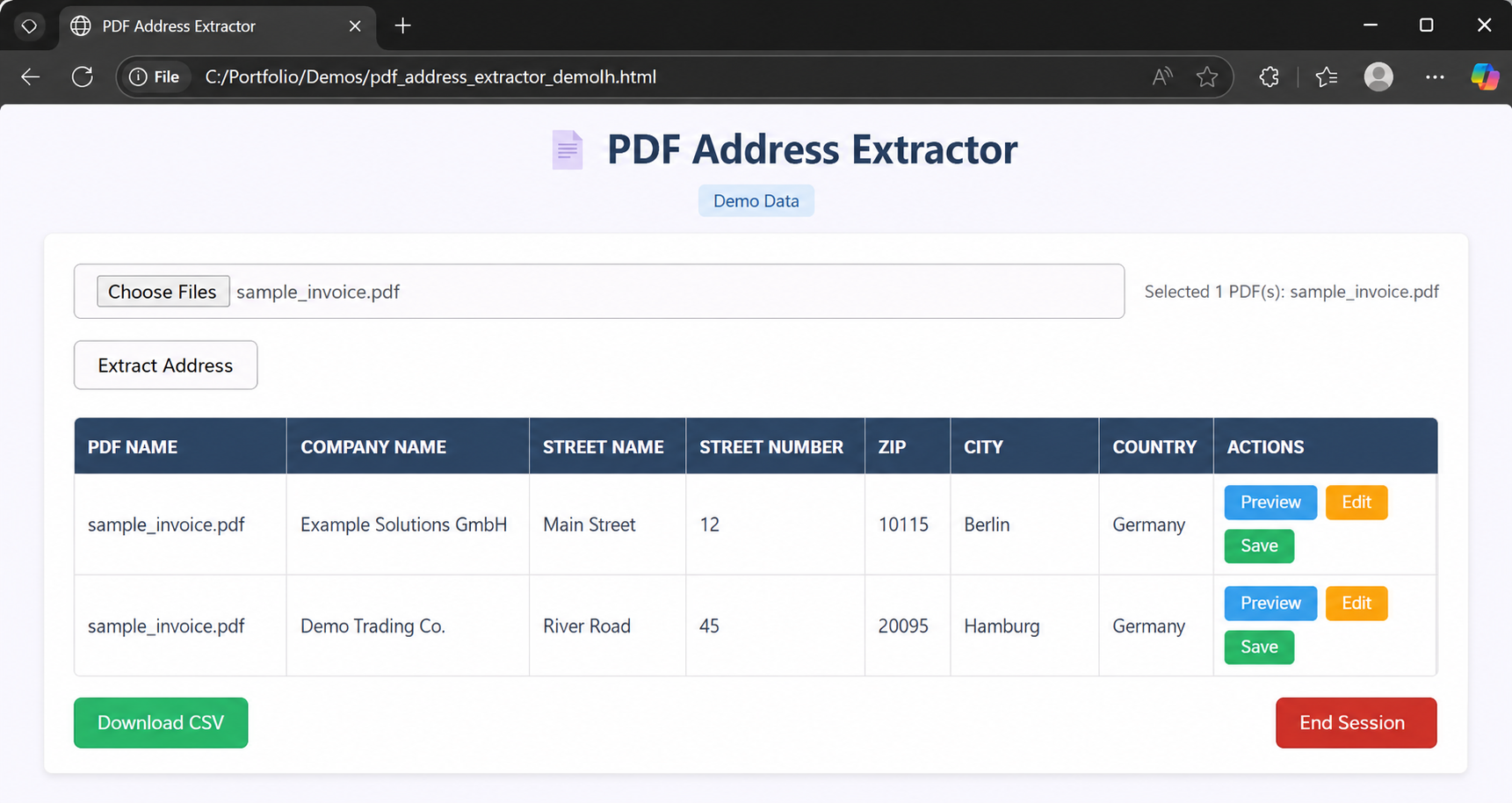Select the Demo Trading Co. cell
This screenshot has width=1512, height=803.
pyautogui.click(x=408, y=626)
